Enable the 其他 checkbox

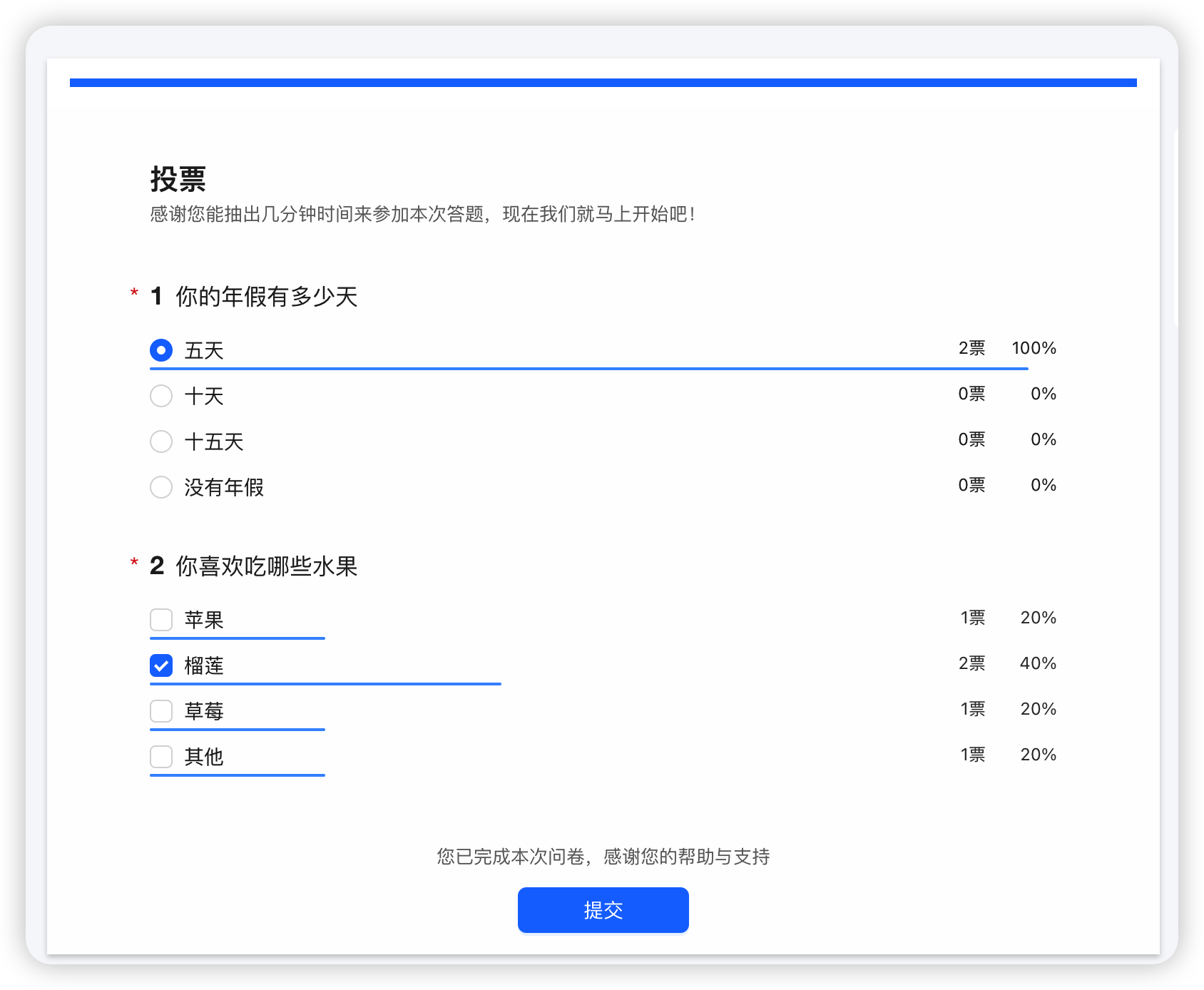click(x=161, y=757)
